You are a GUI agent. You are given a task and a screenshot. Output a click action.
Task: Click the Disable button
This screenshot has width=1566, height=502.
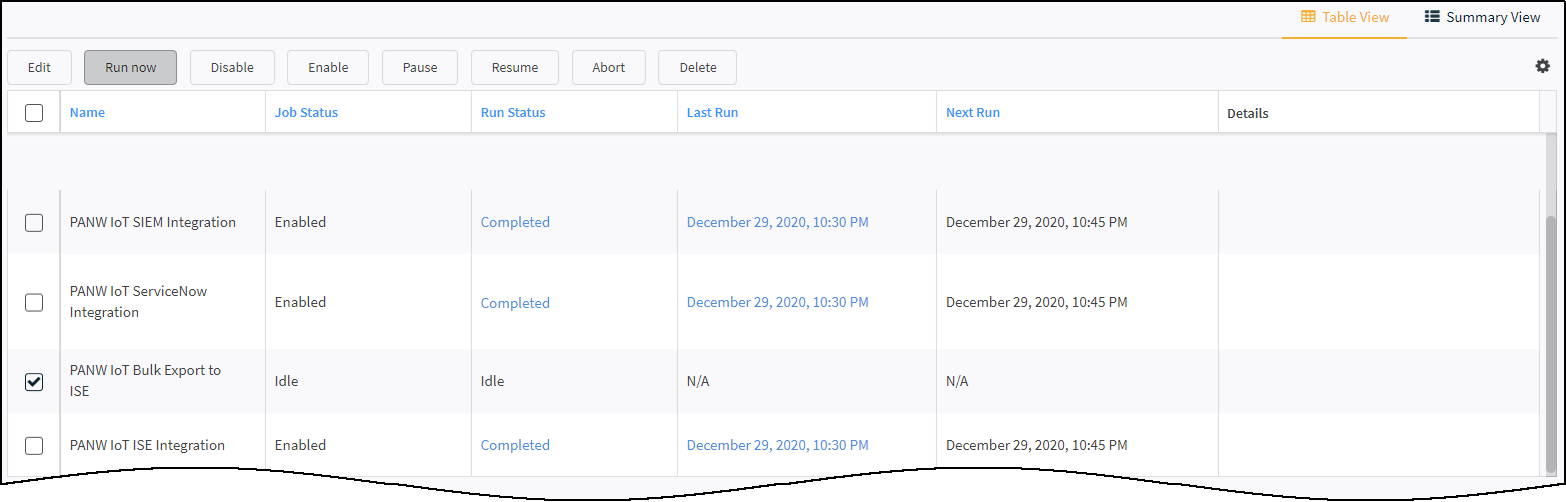[232, 68]
